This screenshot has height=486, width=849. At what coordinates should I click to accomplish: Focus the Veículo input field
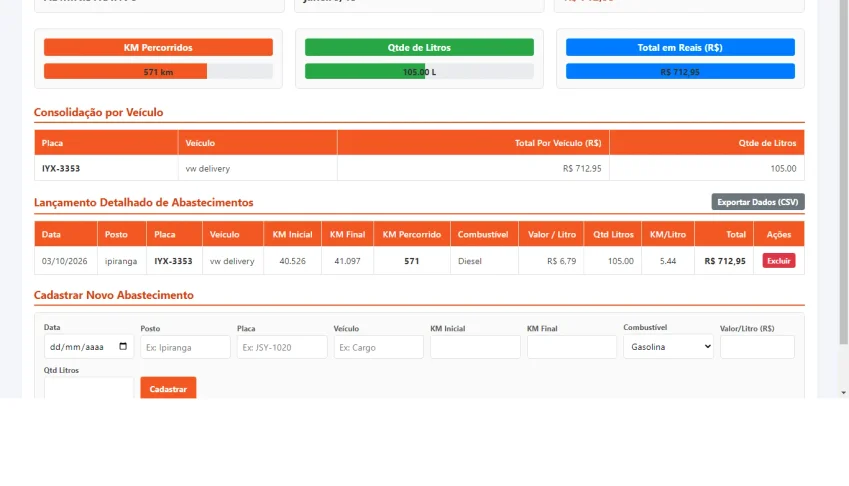[378, 347]
